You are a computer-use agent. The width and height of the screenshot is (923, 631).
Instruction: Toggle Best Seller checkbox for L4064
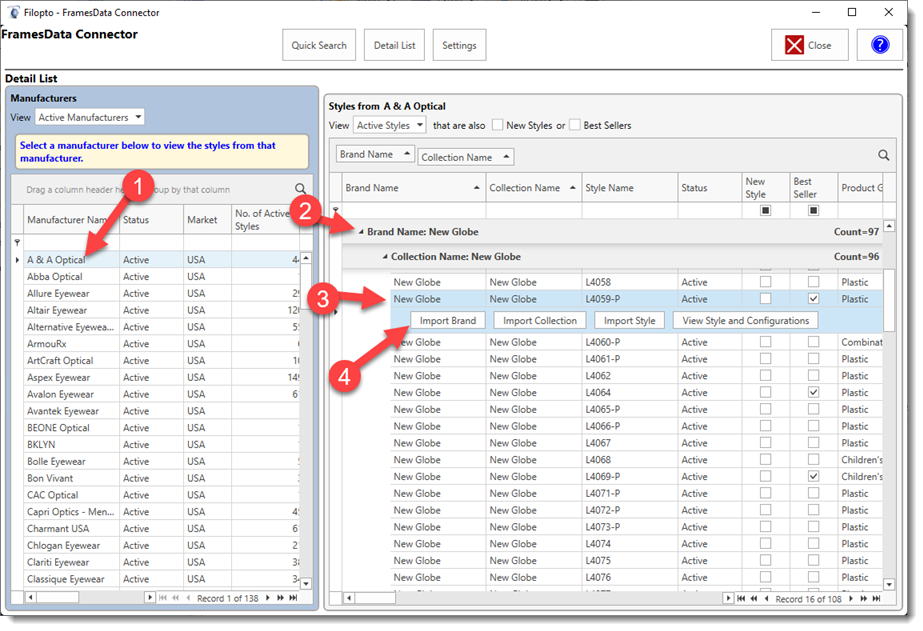813,392
